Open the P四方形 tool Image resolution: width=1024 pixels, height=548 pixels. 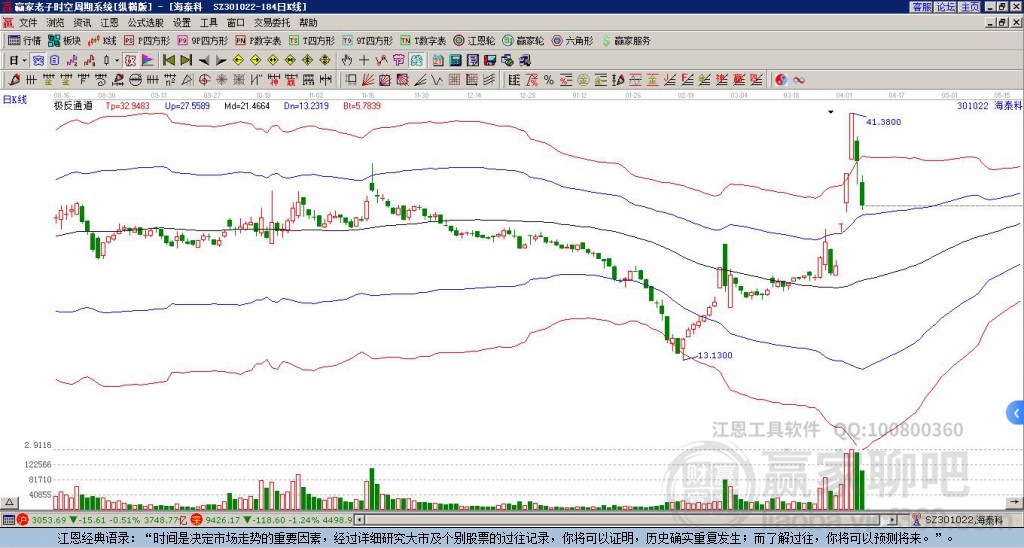point(146,40)
